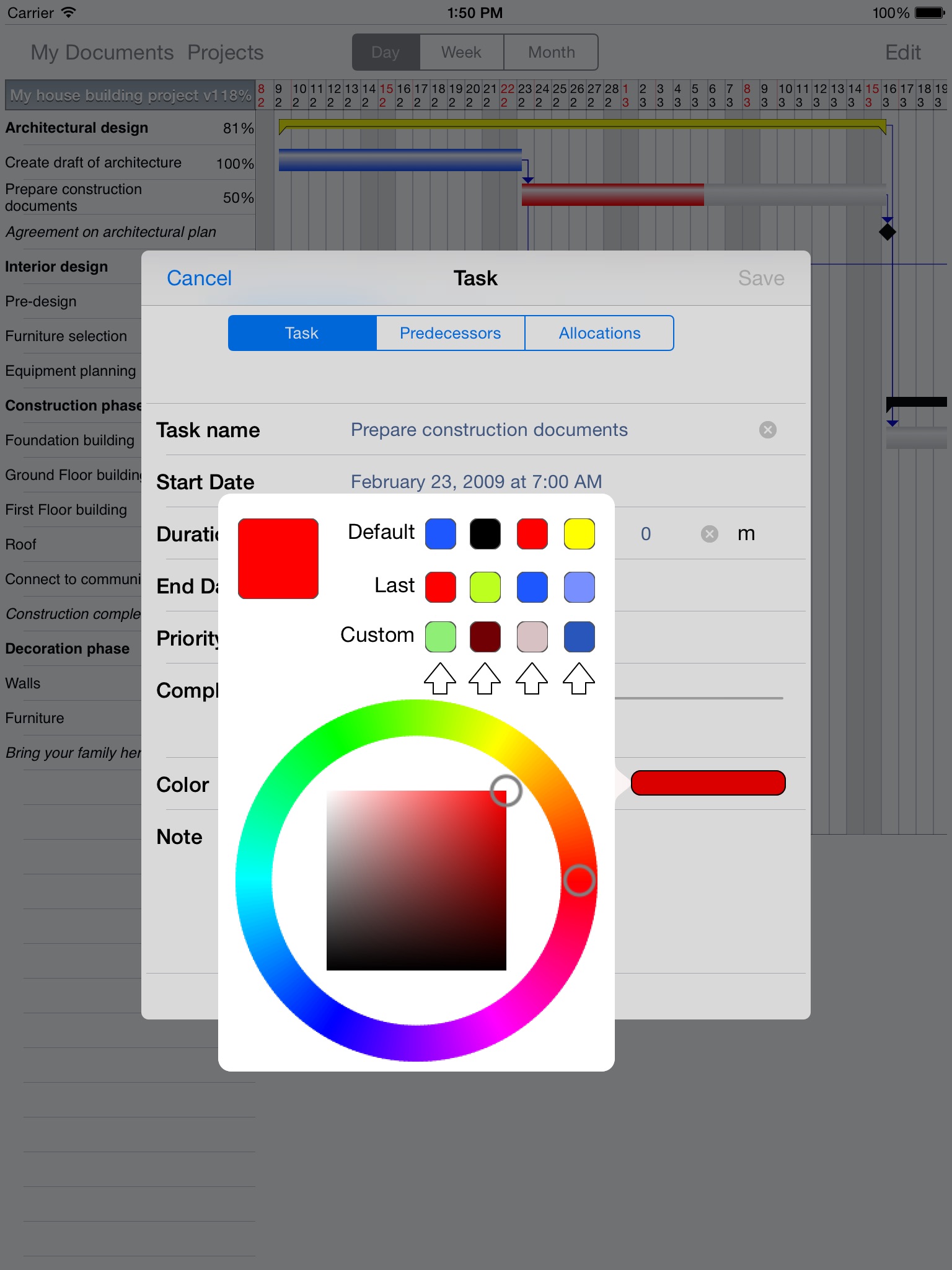Select the lime green Last color swatch
952x1270 pixels.
(x=485, y=587)
